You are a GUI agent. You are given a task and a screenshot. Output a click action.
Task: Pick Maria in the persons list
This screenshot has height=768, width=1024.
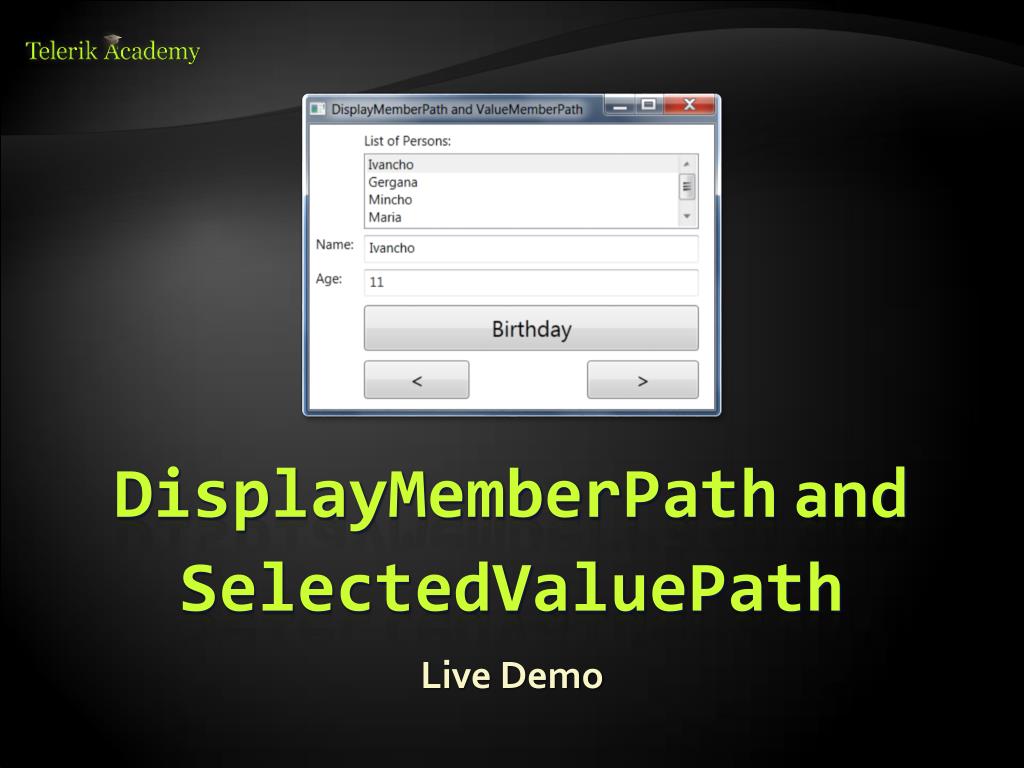click(522, 217)
